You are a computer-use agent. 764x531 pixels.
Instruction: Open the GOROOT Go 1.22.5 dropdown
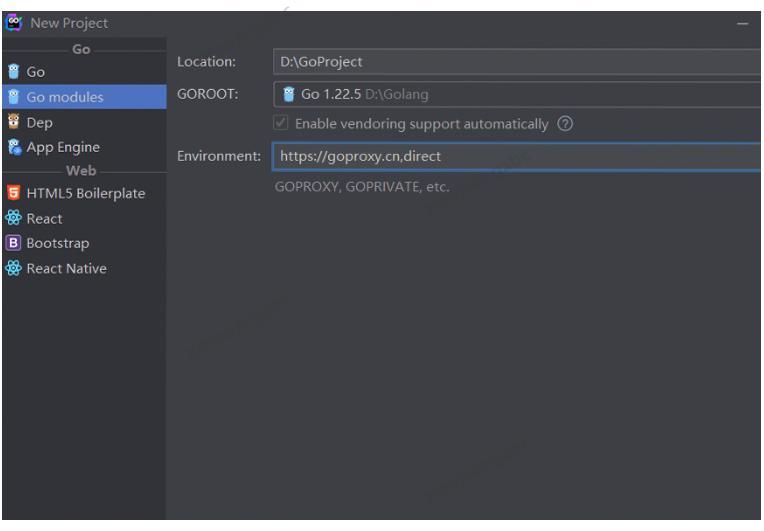click(x=517, y=94)
